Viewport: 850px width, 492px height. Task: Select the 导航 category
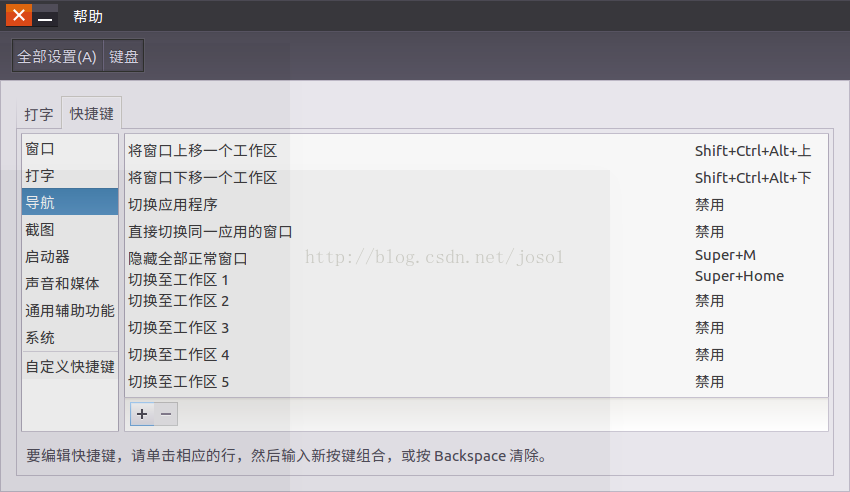(70, 202)
